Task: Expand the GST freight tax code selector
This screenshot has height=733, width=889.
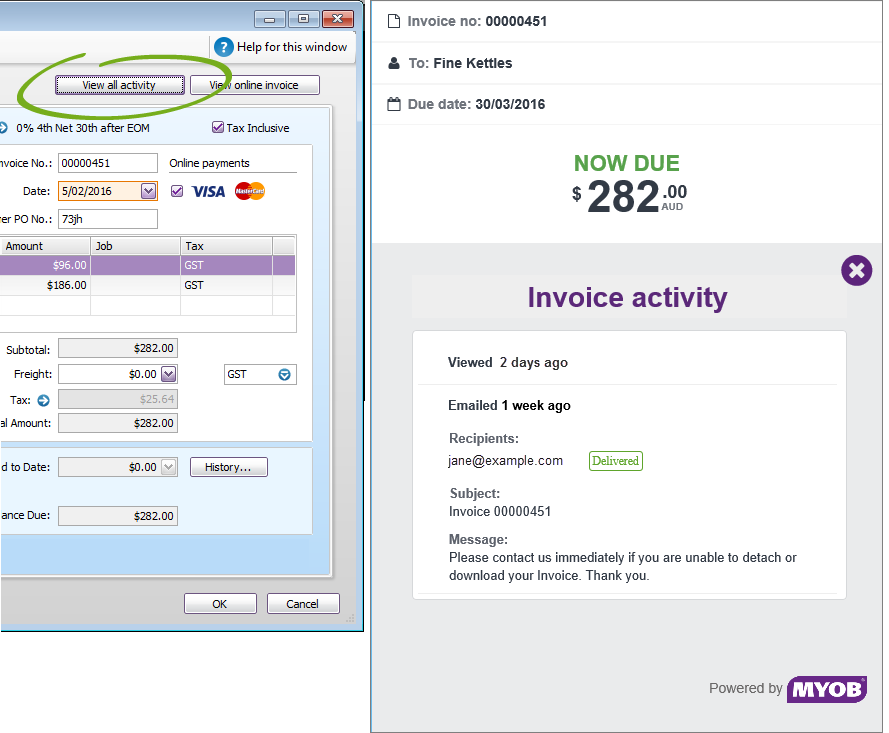Action: pos(285,374)
